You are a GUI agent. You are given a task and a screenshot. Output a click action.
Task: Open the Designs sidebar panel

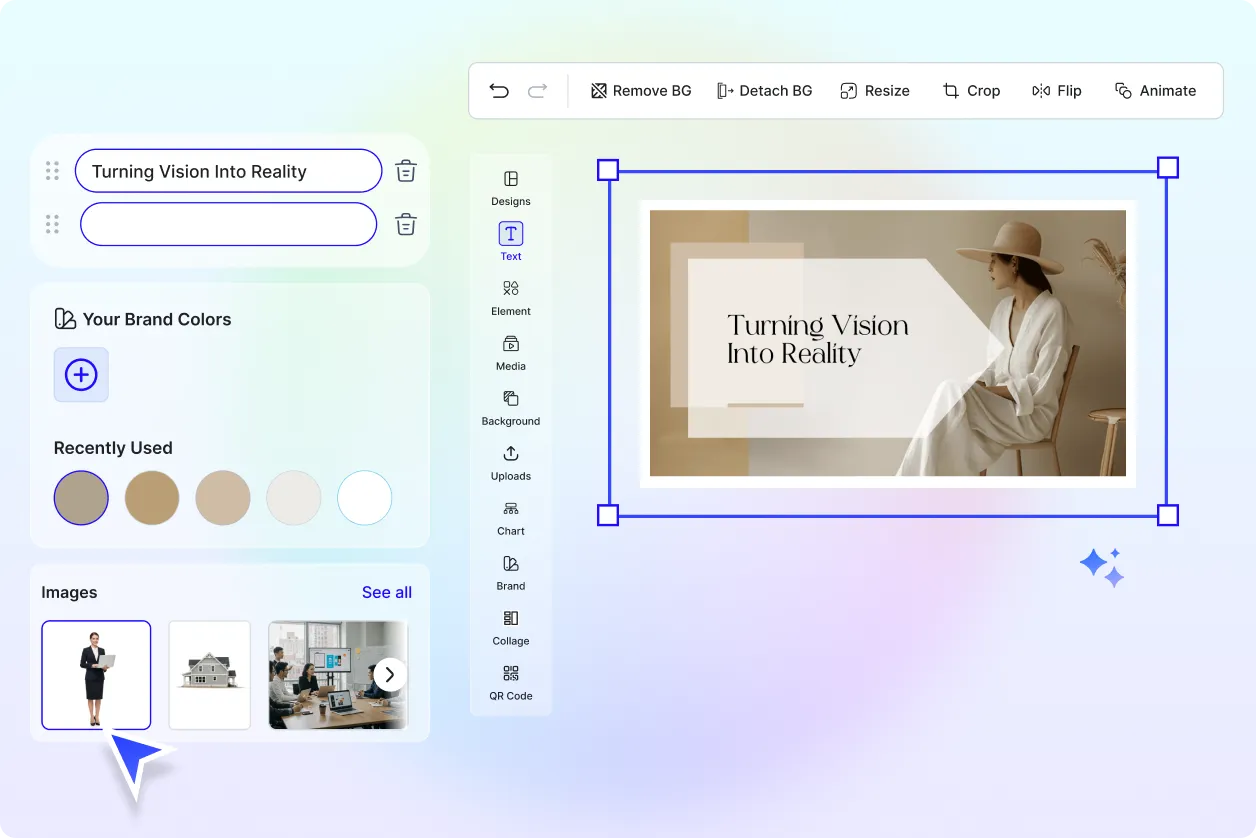pyautogui.click(x=511, y=187)
